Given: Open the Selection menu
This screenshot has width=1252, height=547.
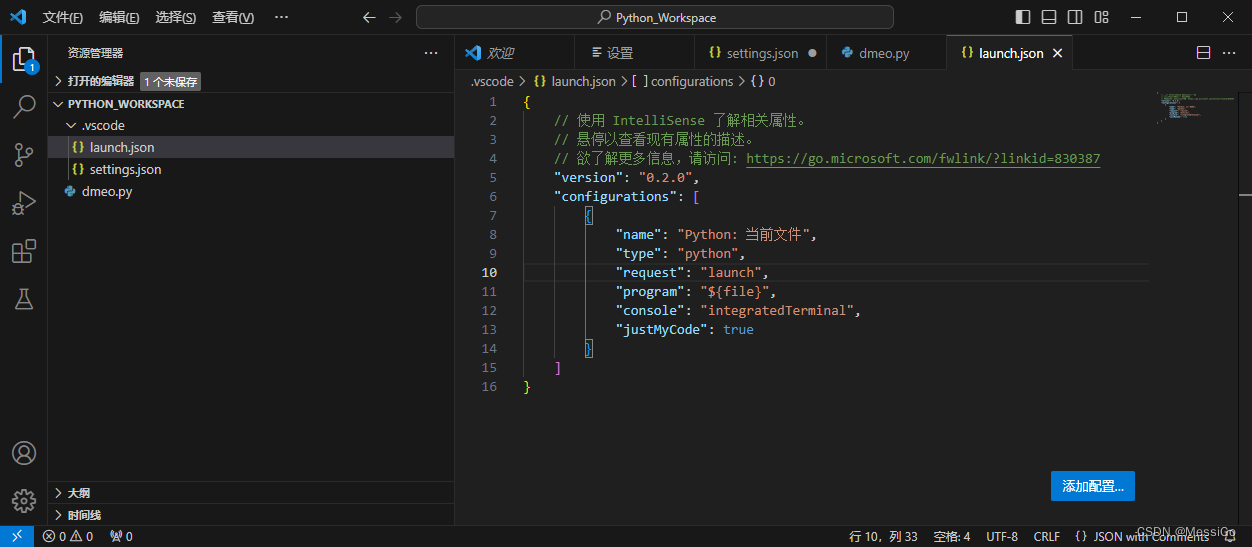Looking at the screenshot, I should point(176,17).
